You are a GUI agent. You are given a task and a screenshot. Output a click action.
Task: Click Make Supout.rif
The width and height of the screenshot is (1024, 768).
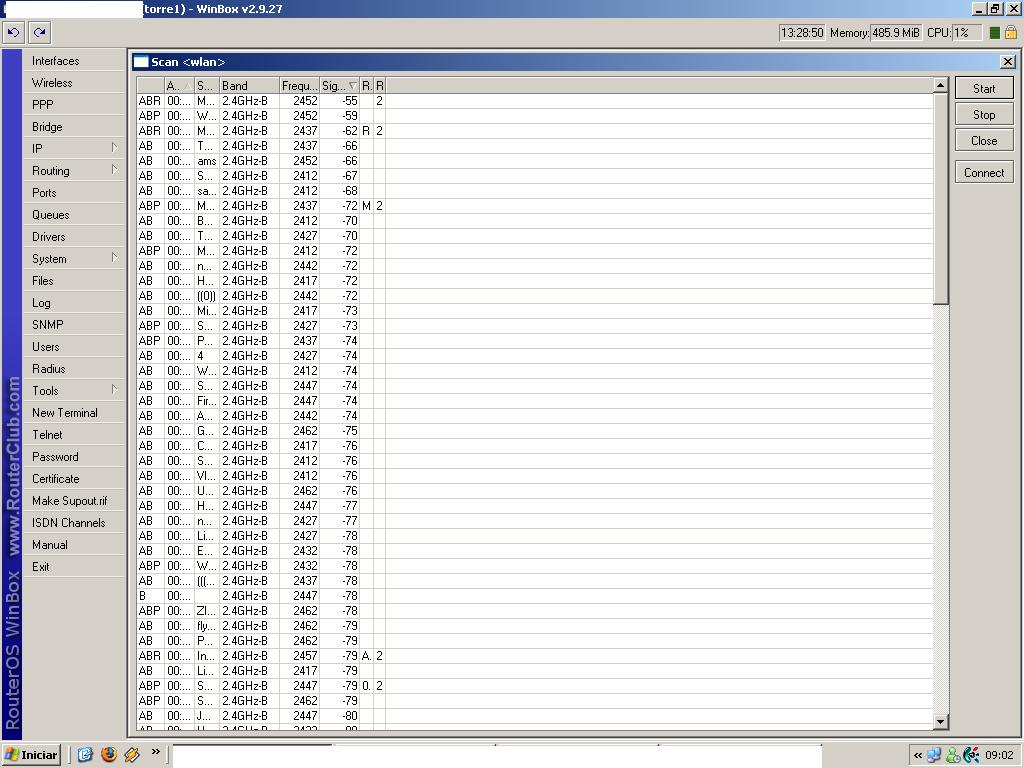point(74,501)
